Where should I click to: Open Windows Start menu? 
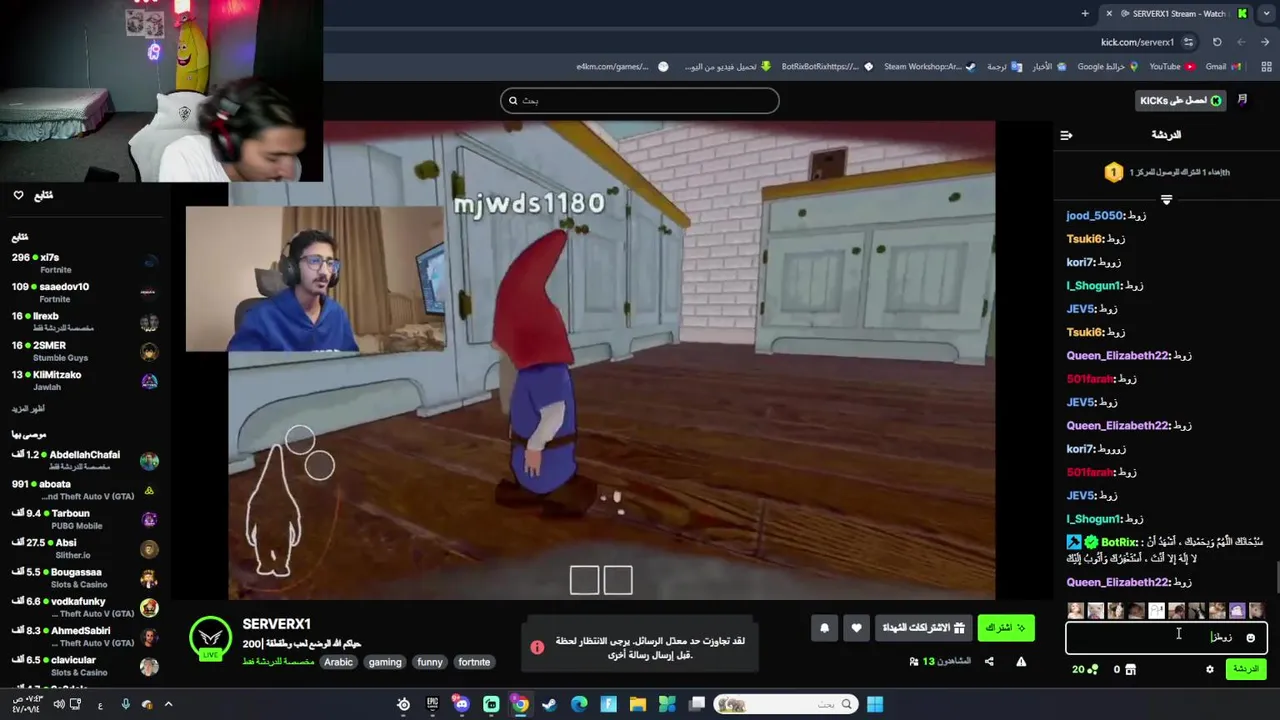[874, 704]
